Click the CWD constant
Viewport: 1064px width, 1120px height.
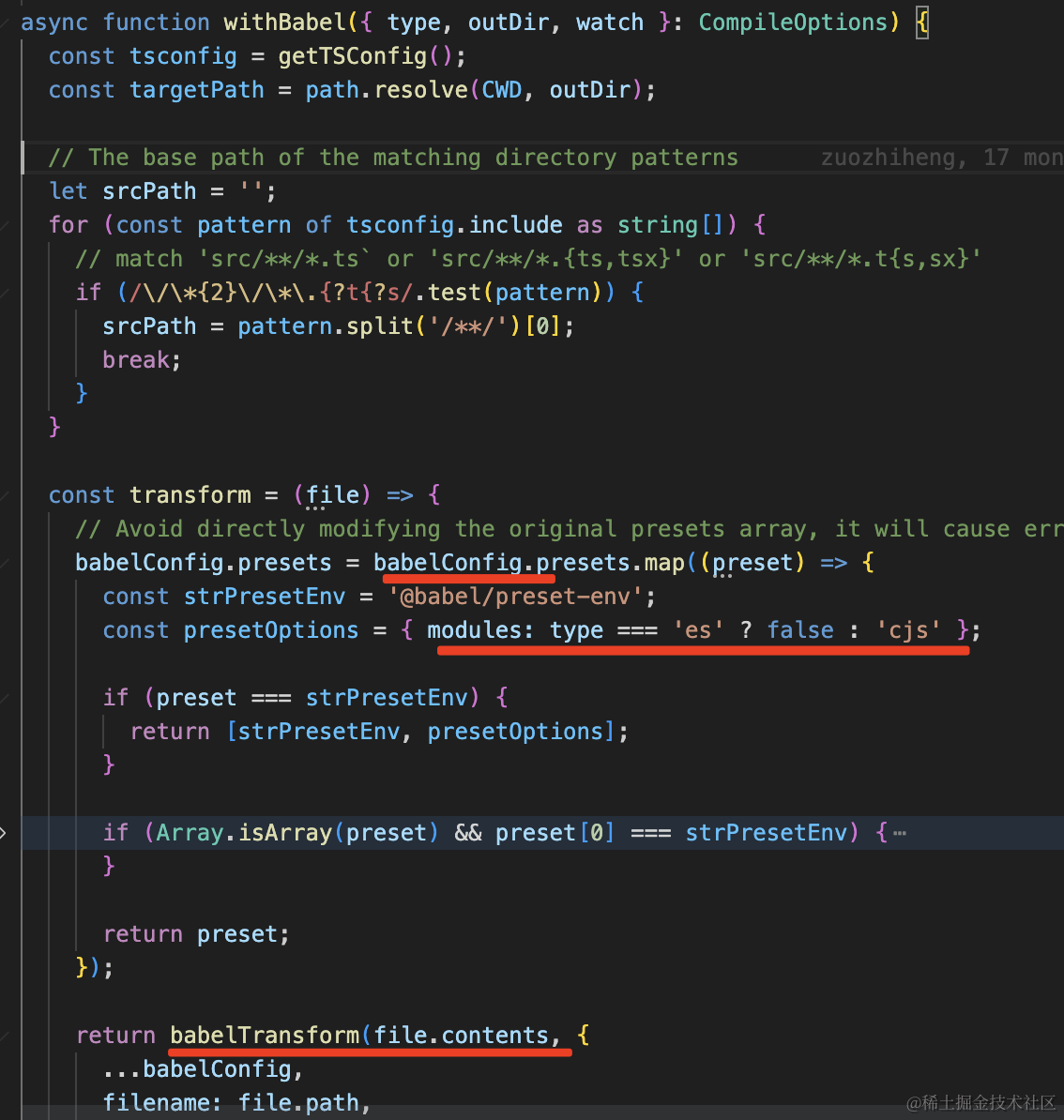point(502,90)
